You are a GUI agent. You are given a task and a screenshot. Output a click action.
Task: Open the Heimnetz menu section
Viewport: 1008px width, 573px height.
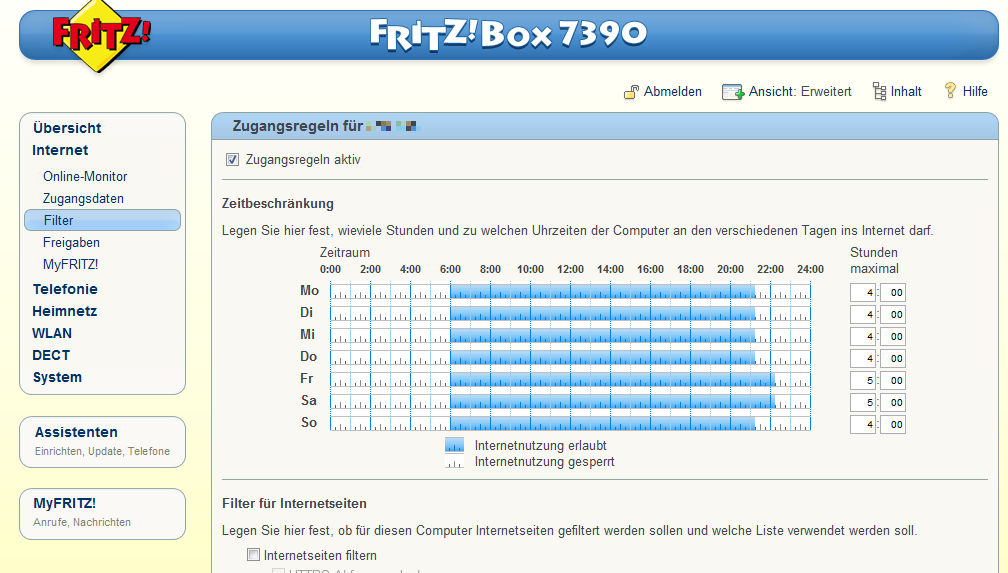[64, 311]
